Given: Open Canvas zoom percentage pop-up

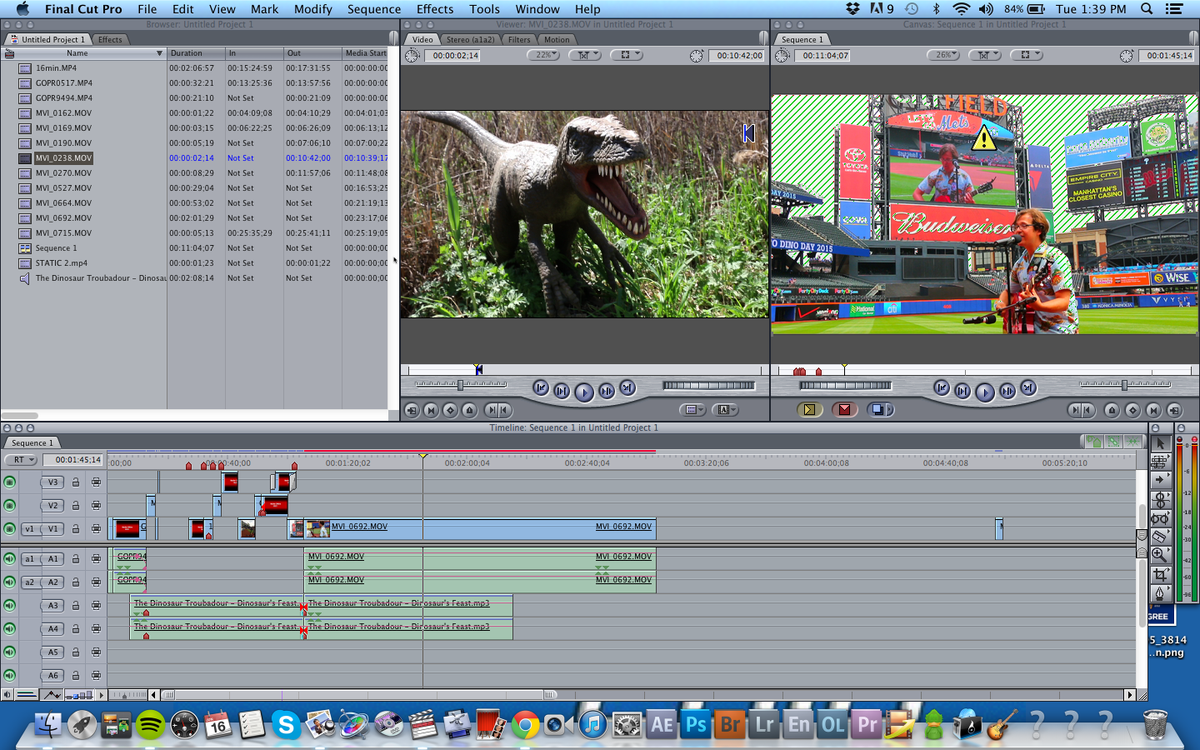Looking at the screenshot, I should [x=943, y=55].
